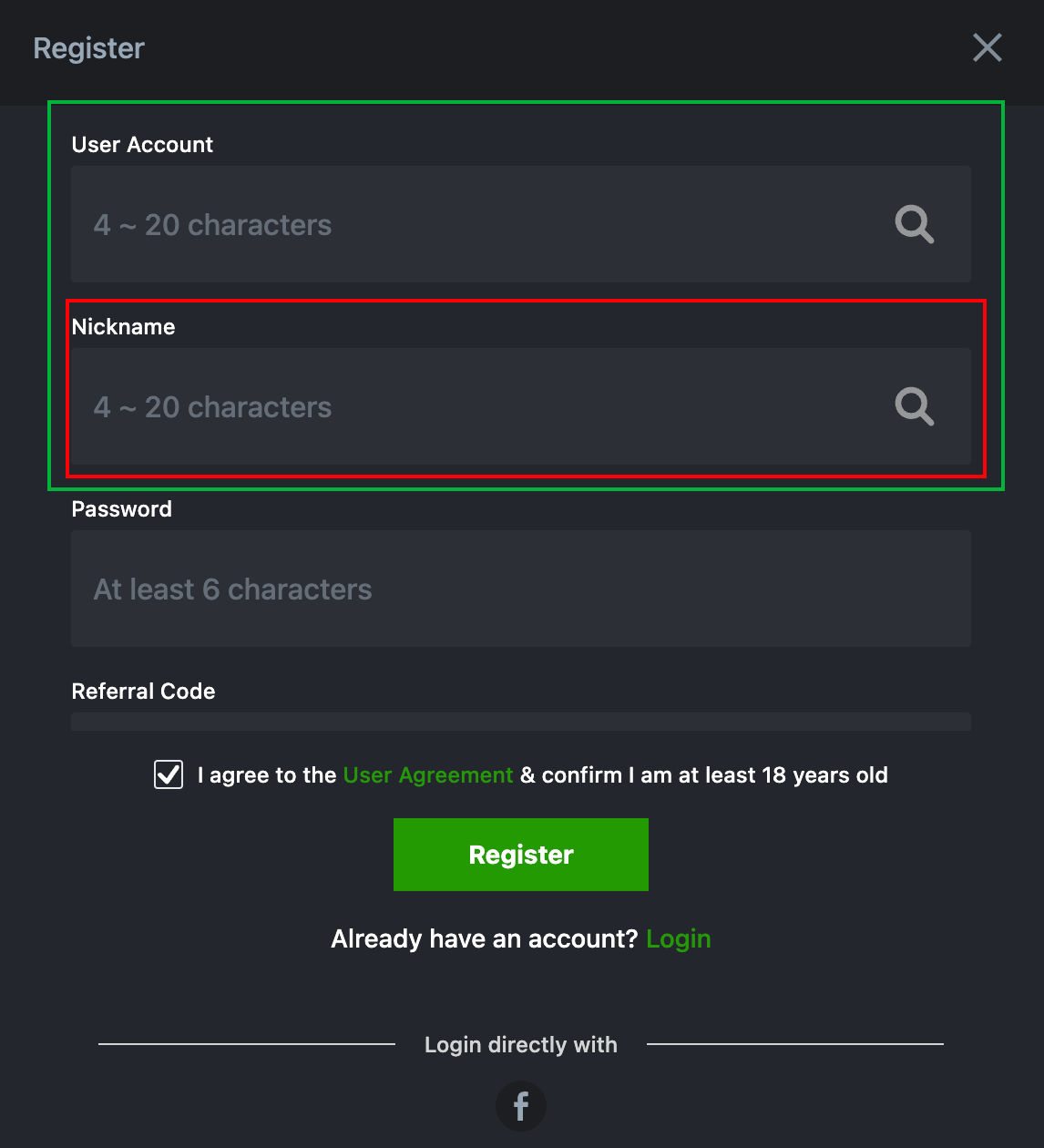Click the Referral Code field label
This screenshot has width=1044, height=1148.
[x=143, y=692]
